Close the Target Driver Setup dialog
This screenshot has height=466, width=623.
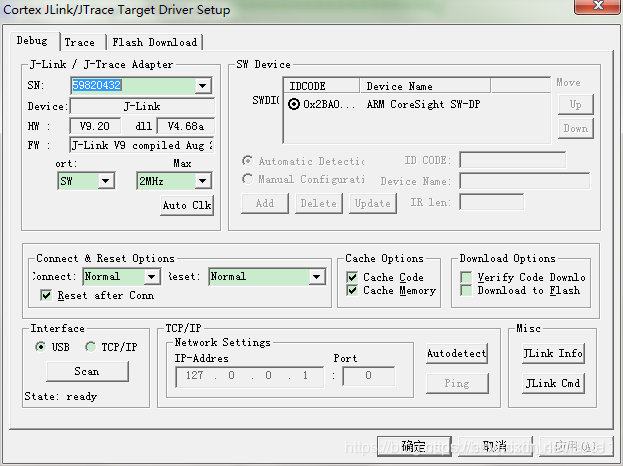597,6
